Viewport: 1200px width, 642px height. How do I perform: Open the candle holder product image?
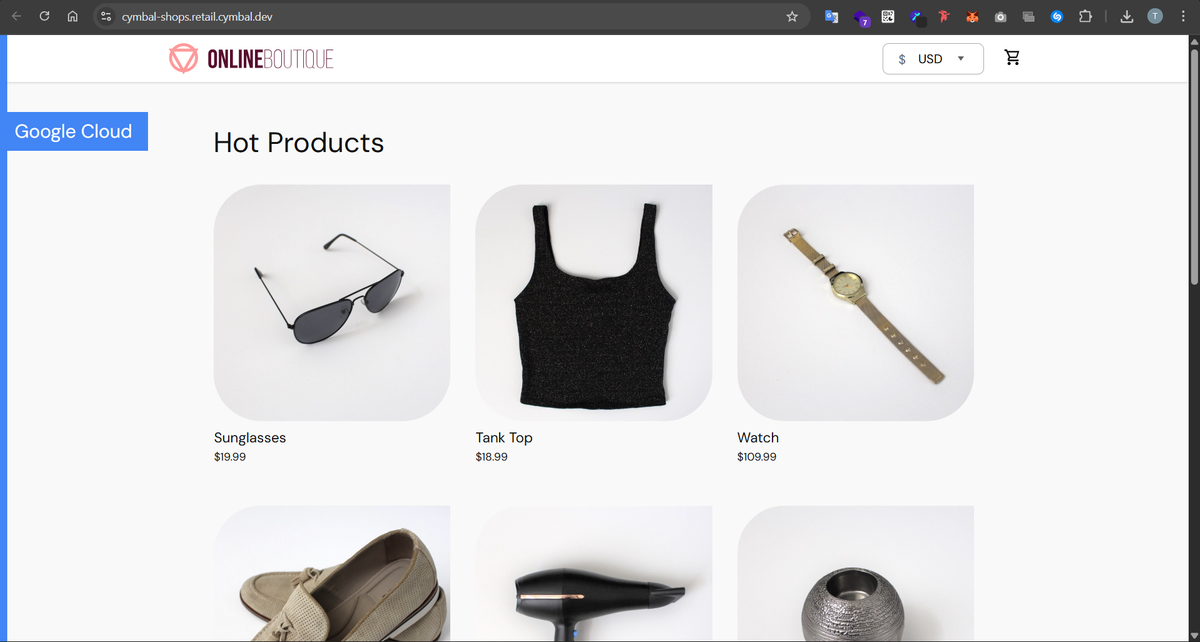coord(856,573)
